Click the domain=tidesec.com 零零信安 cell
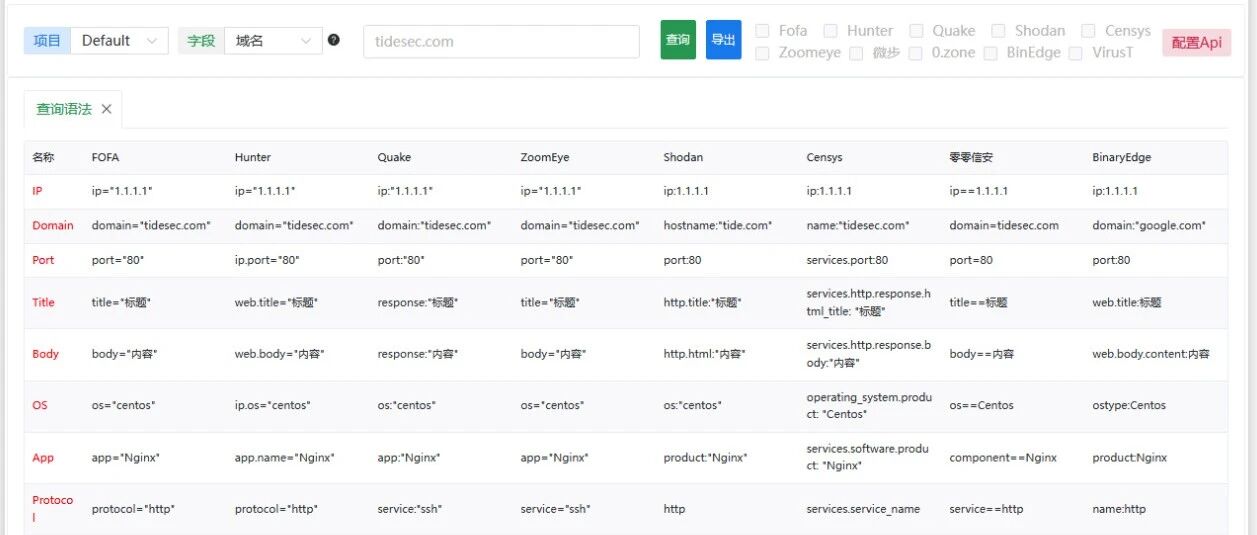Screen dimensions: 1257x535 click(1004, 225)
